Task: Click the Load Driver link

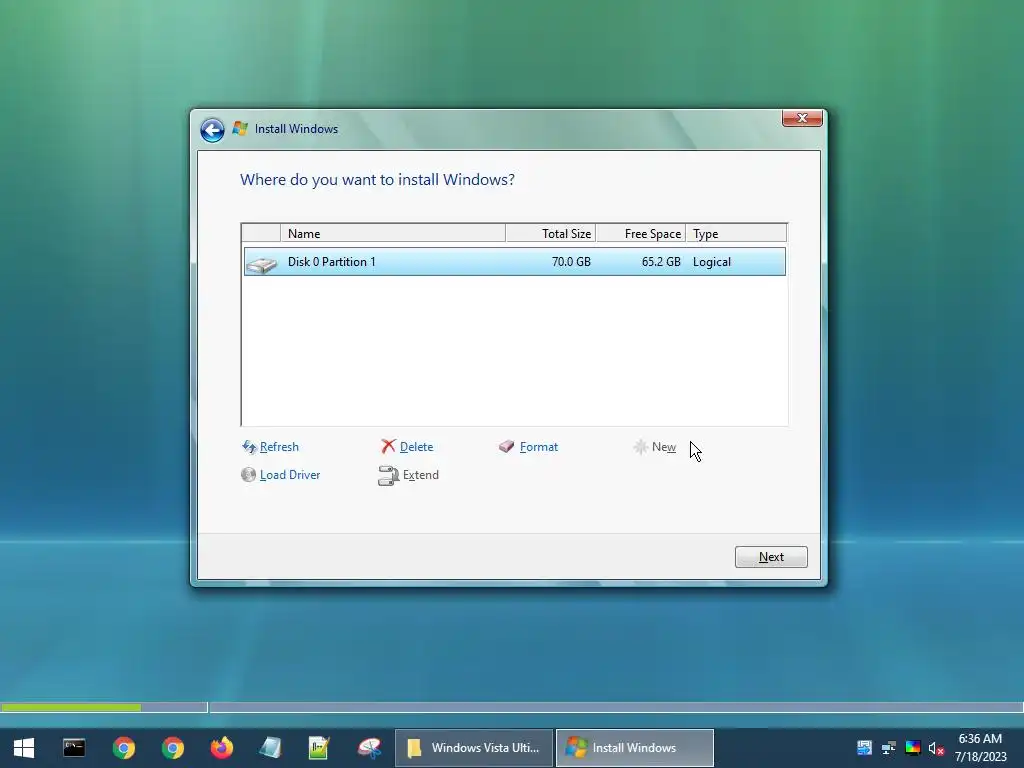Action: 290,475
